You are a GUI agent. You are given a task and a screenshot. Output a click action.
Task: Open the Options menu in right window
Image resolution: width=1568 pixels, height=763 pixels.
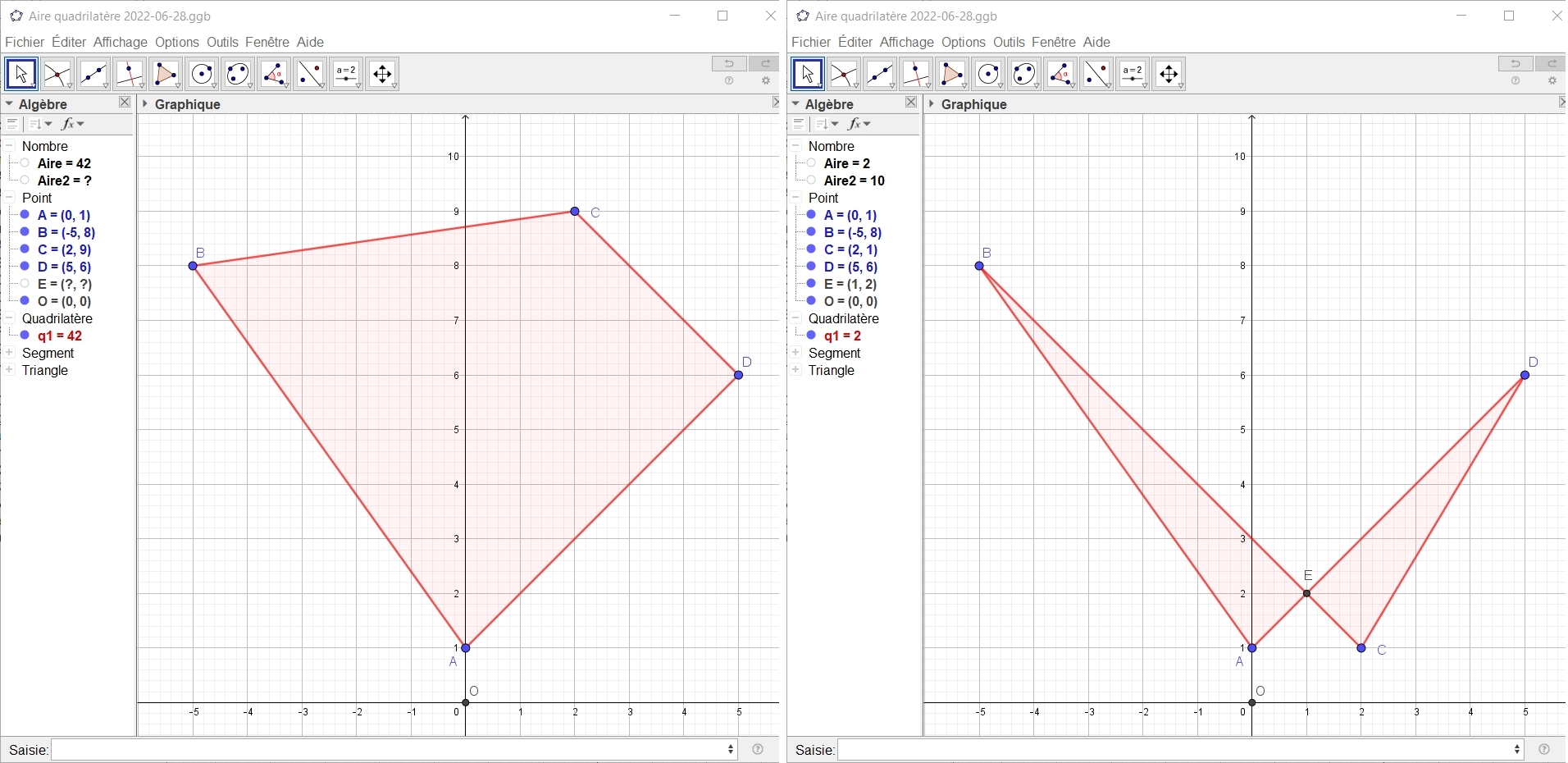pyautogui.click(x=964, y=42)
